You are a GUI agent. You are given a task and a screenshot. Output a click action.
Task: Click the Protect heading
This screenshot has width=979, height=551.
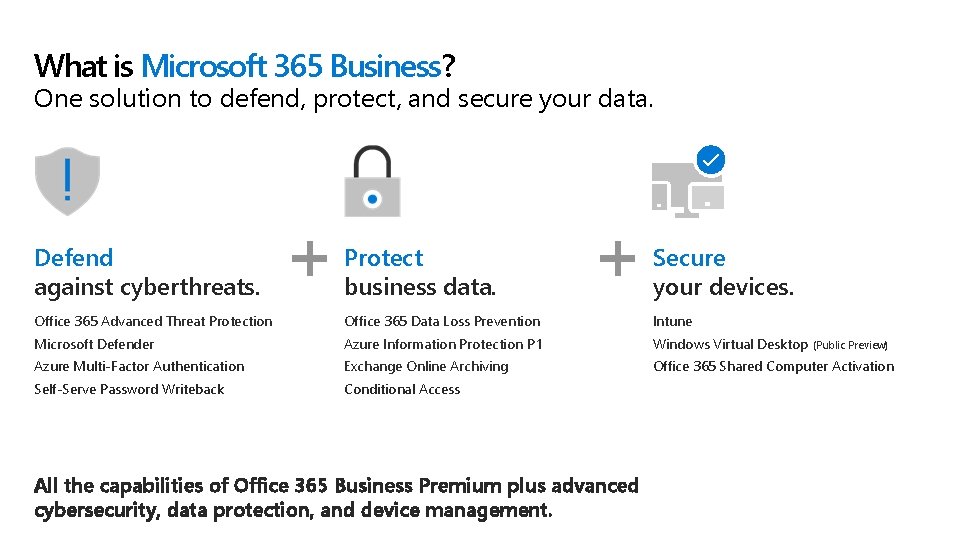[x=384, y=258]
